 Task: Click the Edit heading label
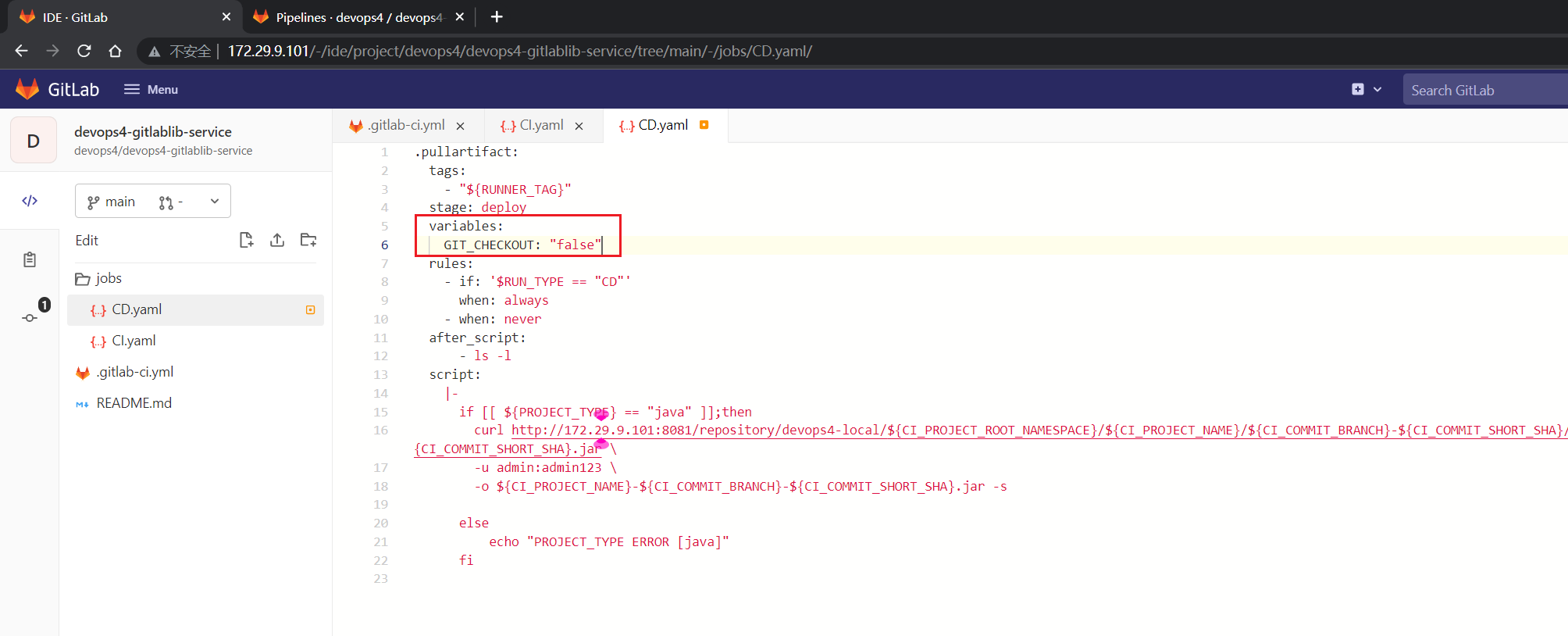87,240
